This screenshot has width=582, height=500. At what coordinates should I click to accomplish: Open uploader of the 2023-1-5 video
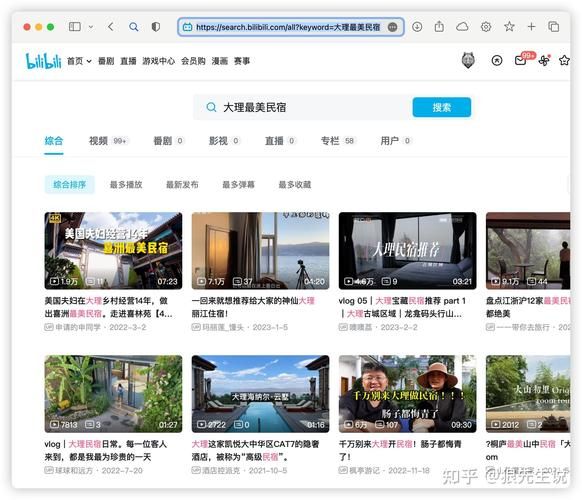click(223, 327)
